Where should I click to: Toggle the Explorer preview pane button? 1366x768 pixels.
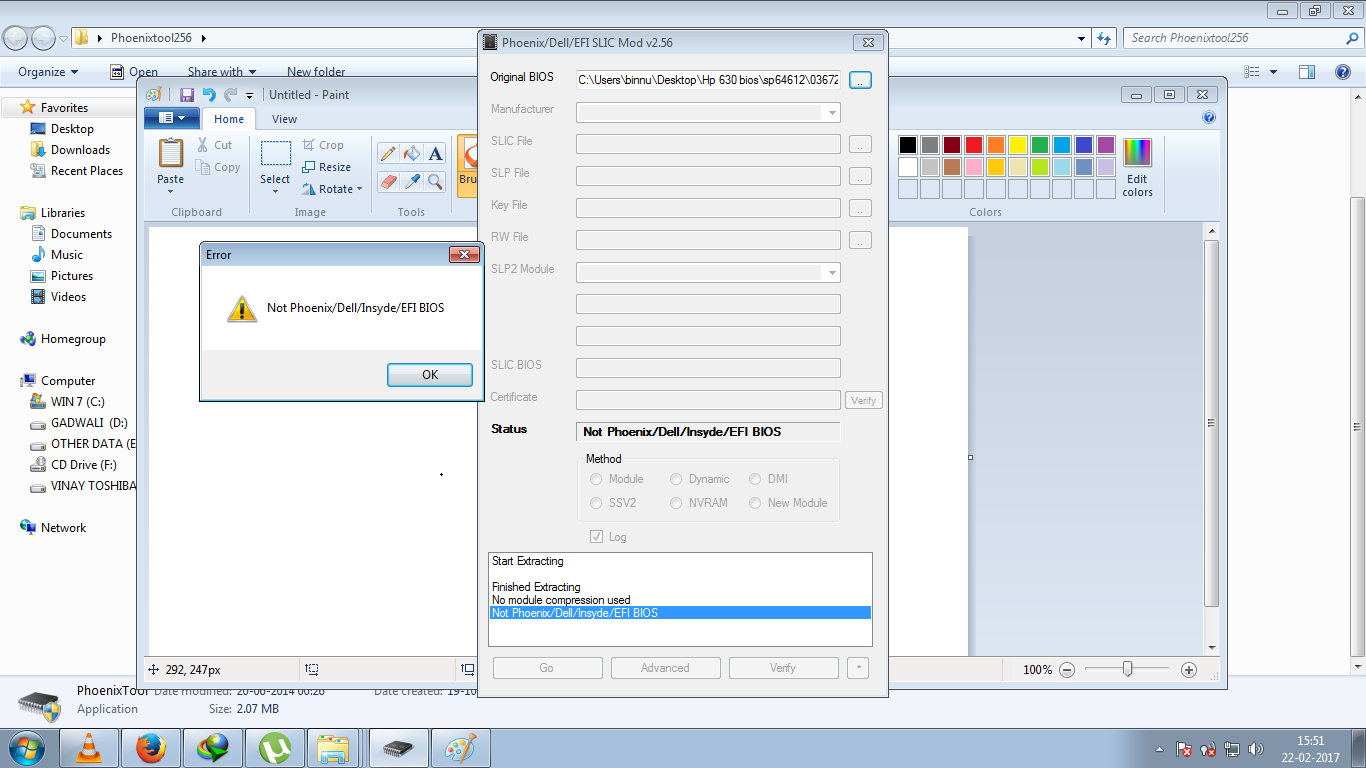pos(1306,72)
